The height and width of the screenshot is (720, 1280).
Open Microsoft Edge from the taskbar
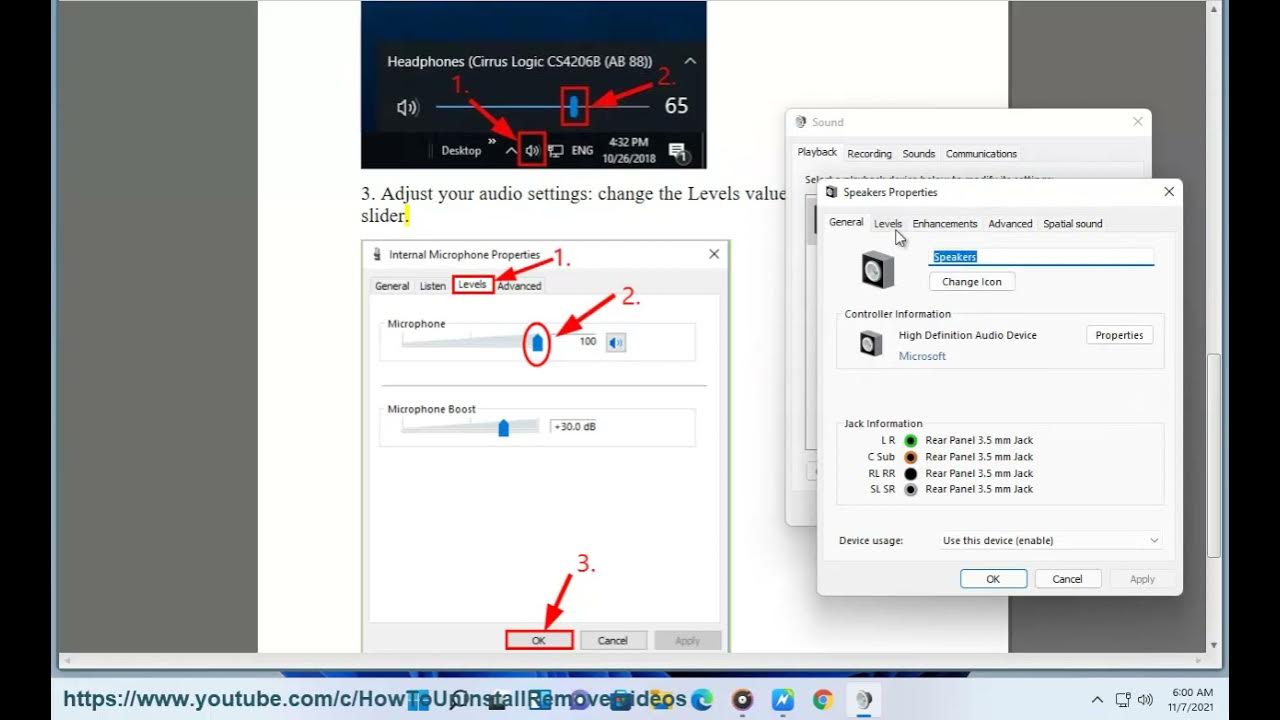[x=703, y=699]
